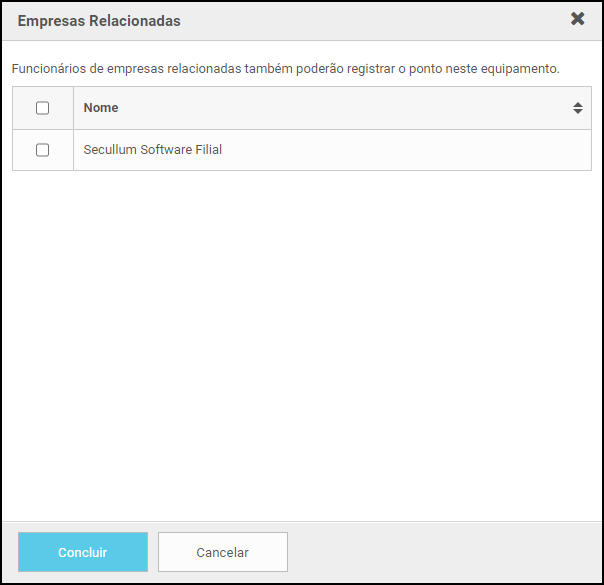
Task: Check the Secullum Software Filial checkbox
Action: [43, 150]
